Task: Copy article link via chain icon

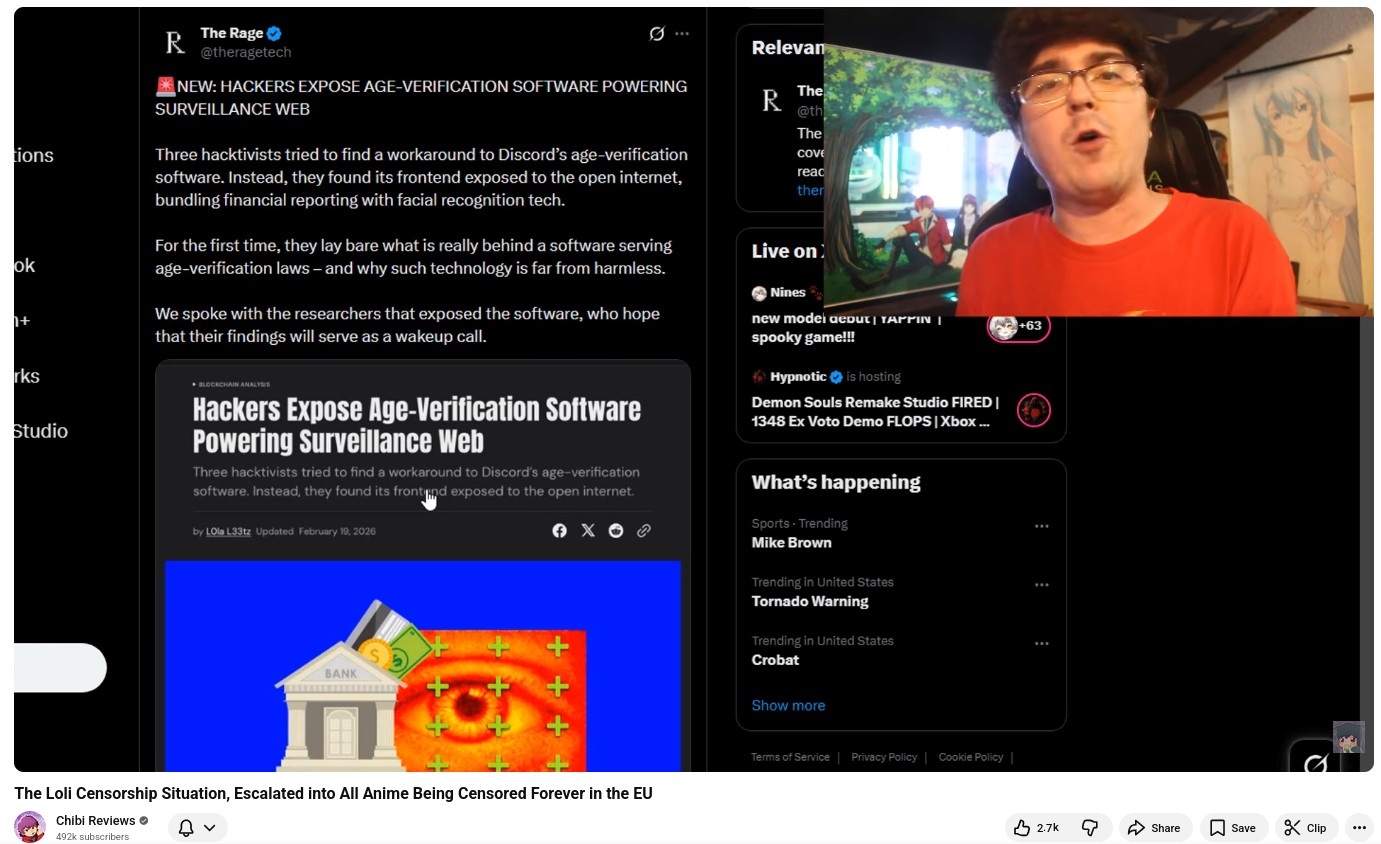Action: click(x=644, y=531)
